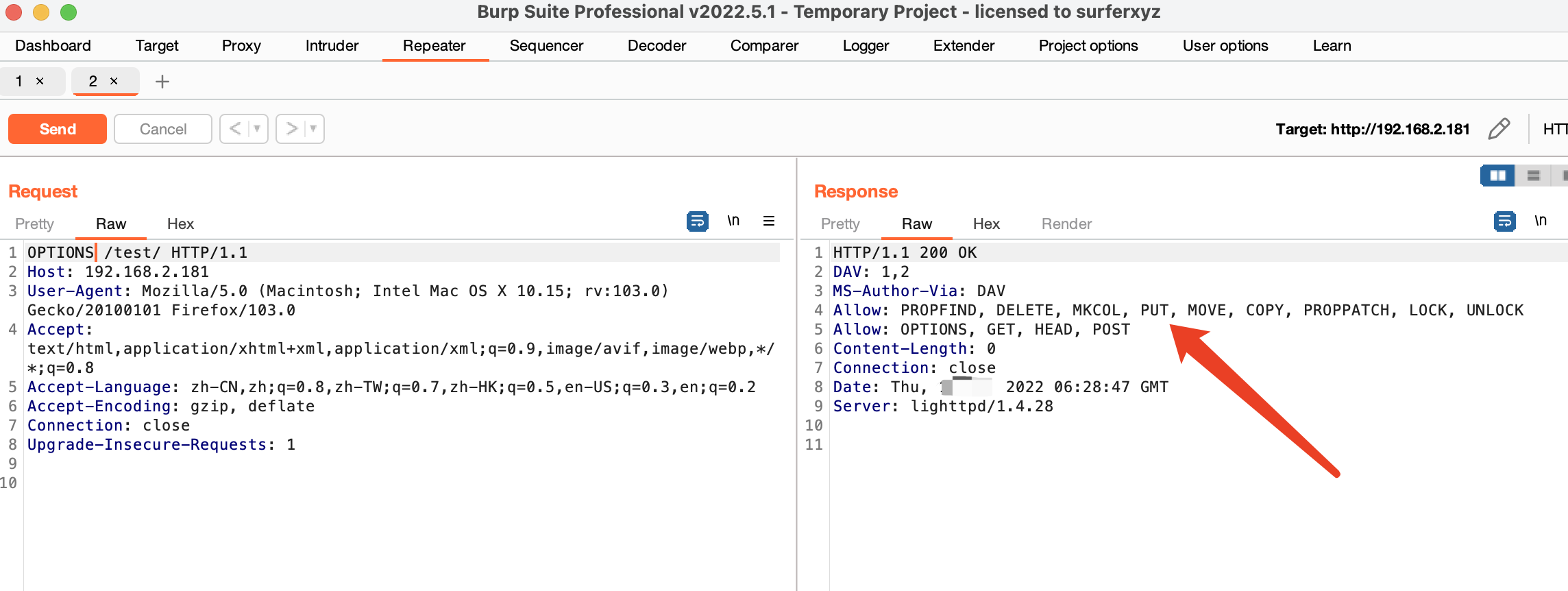Close Repeater tab 2
This screenshot has width=1568, height=591.
point(114,81)
